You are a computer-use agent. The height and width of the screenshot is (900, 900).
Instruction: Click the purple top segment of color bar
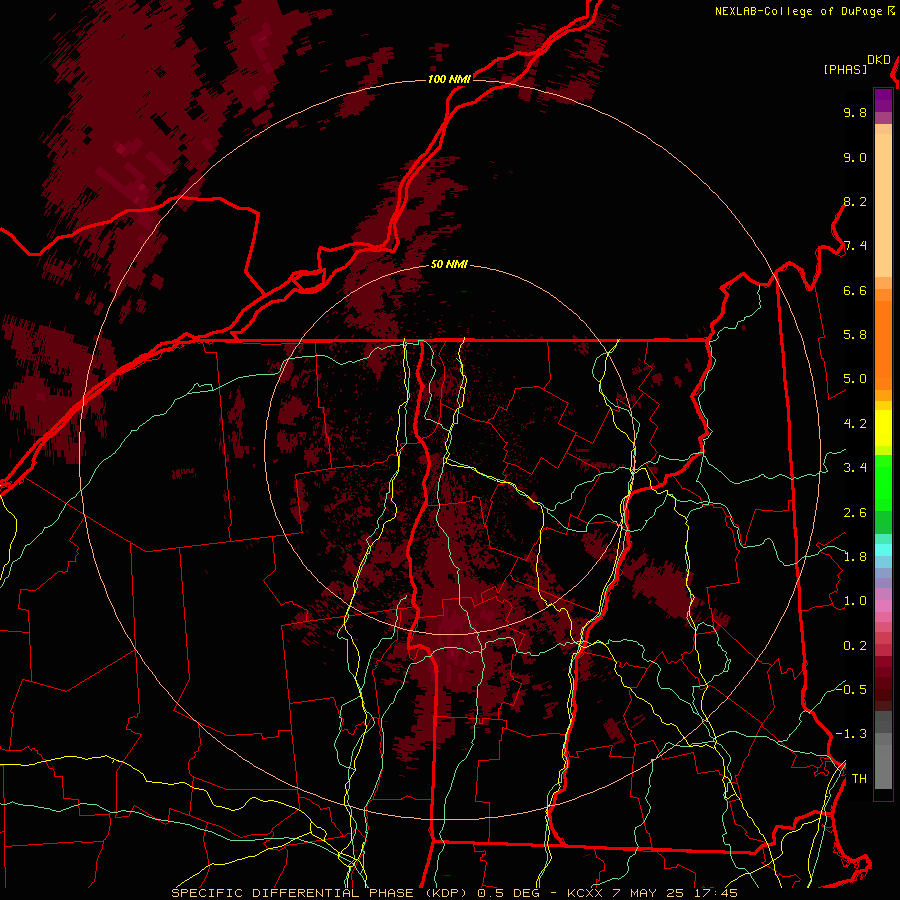(x=883, y=100)
